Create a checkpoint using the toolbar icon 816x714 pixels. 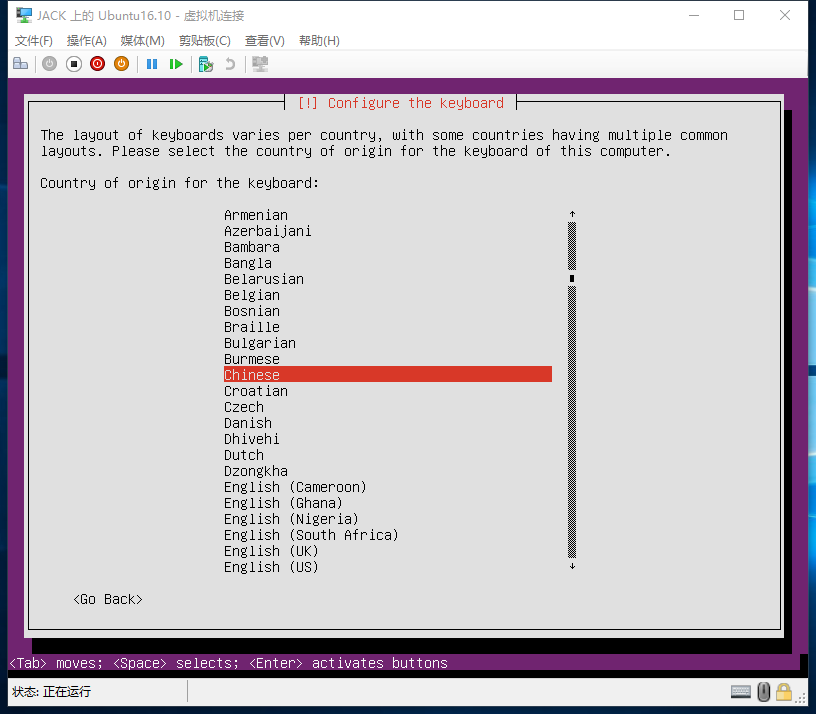205,64
